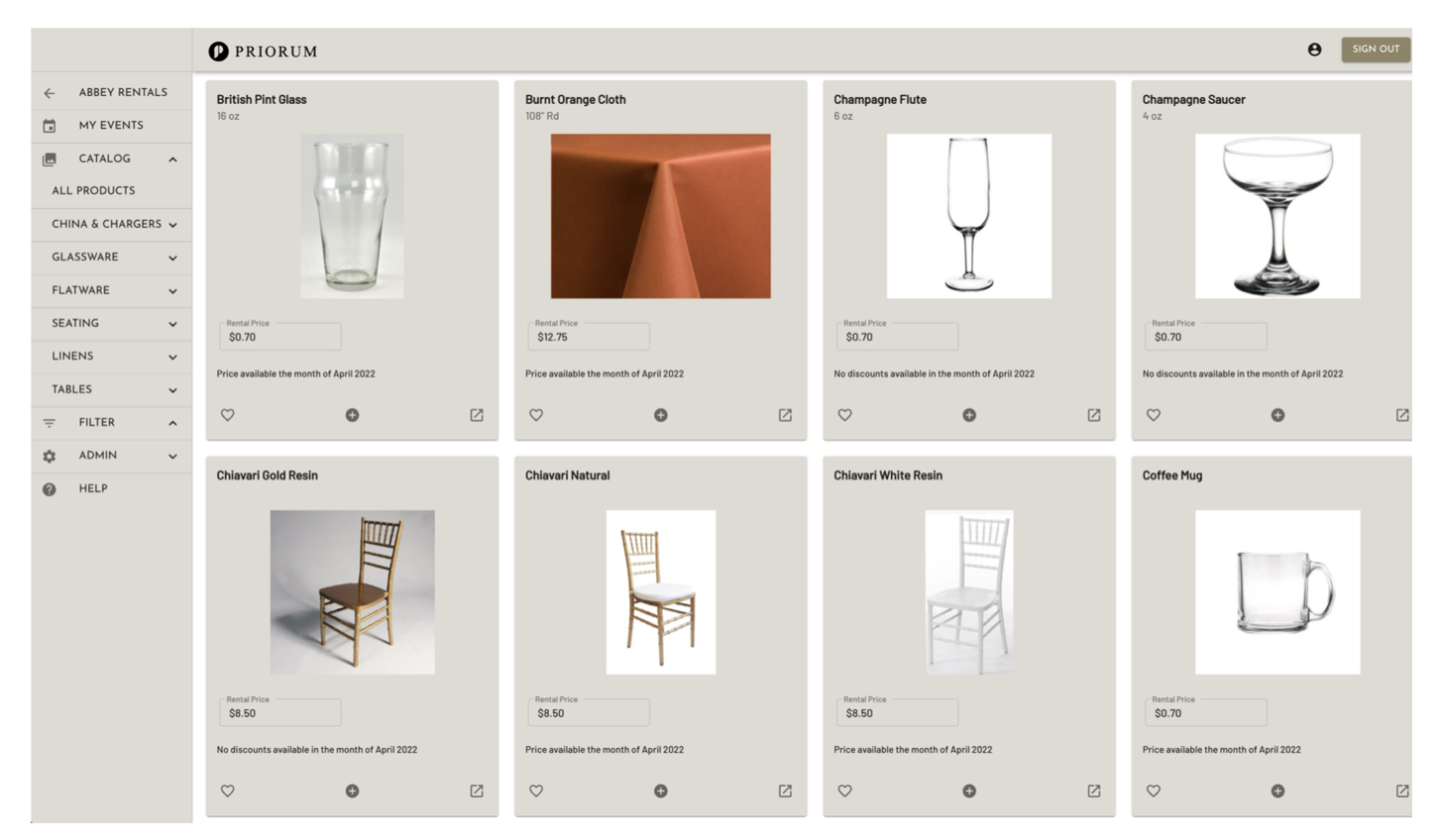Add Coffee Mug using plus icon
Screen dimensions: 1441x840
coord(1278,791)
